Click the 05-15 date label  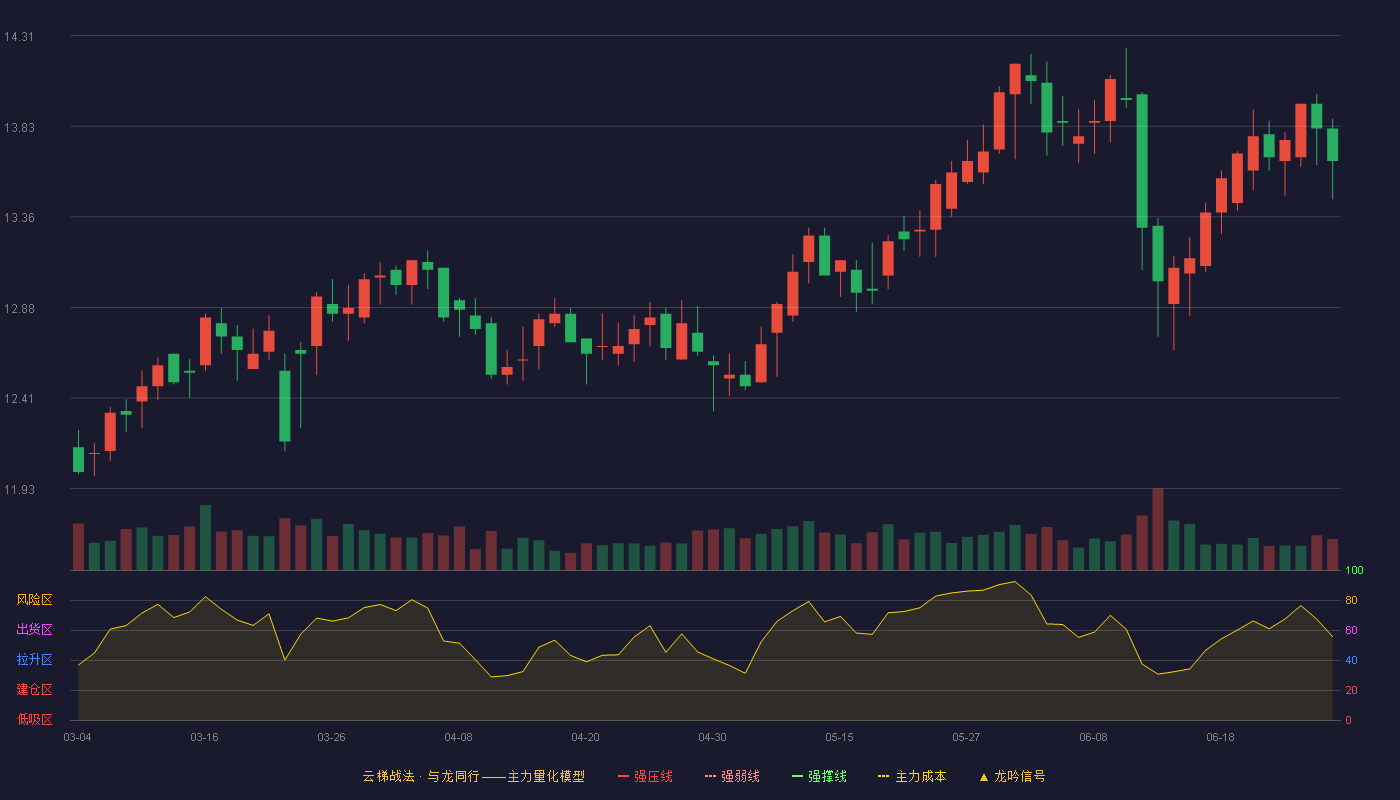tap(839, 737)
